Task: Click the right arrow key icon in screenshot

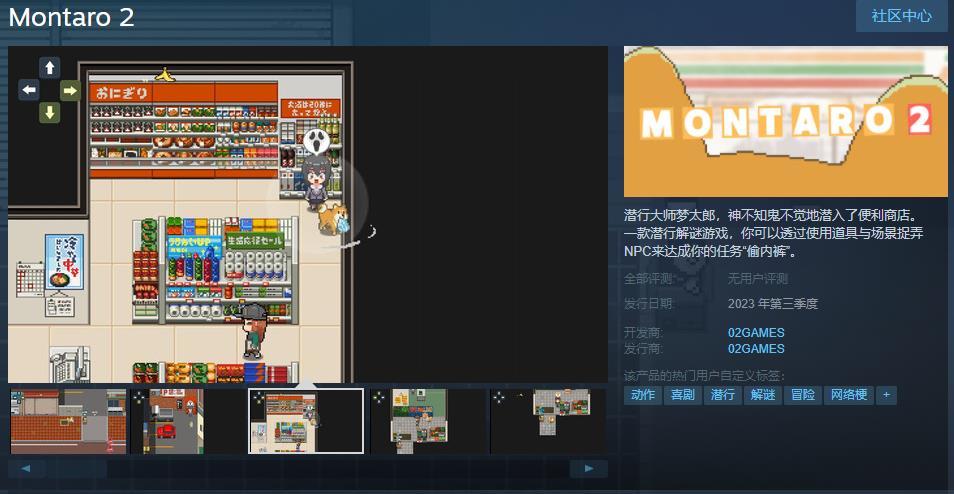Action: click(x=70, y=91)
